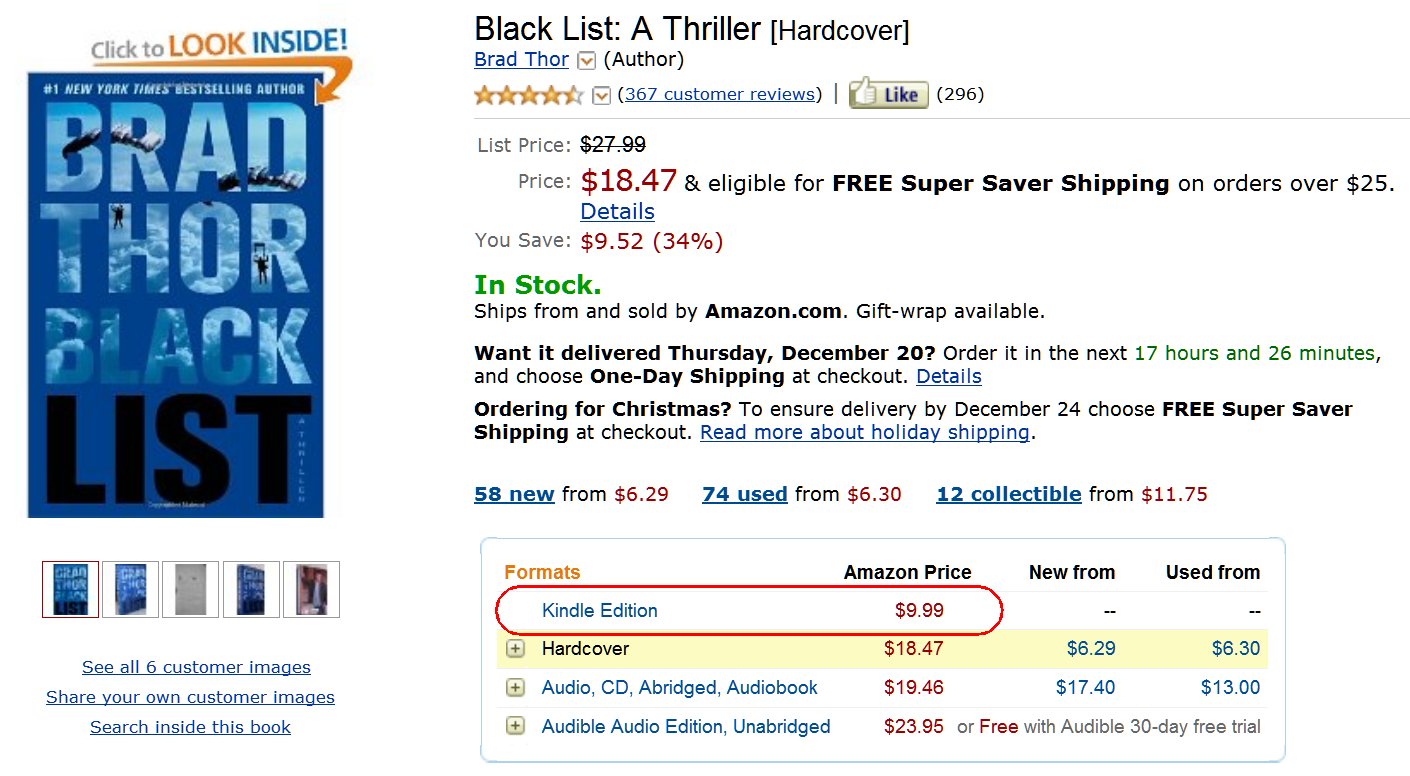The width and height of the screenshot is (1410, 776).
Task: Click Kindle Edition format link
Action: tap(599, 611)
